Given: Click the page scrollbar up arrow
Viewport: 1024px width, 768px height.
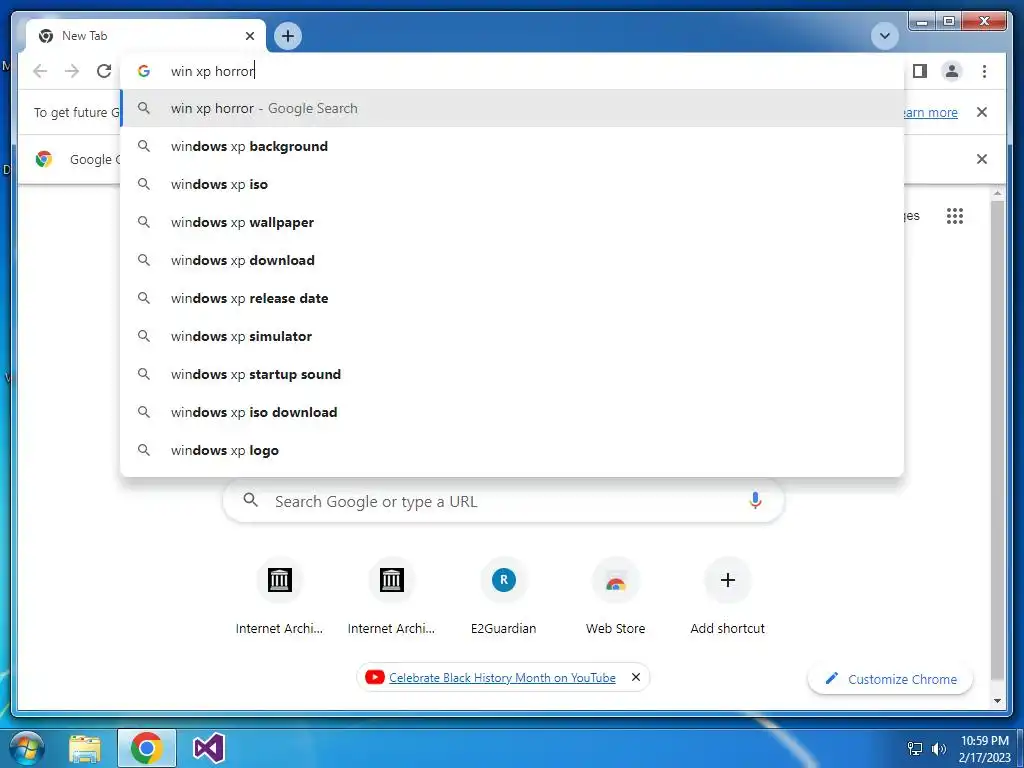Looking at the screenshot, I should (x=997, y=194).
